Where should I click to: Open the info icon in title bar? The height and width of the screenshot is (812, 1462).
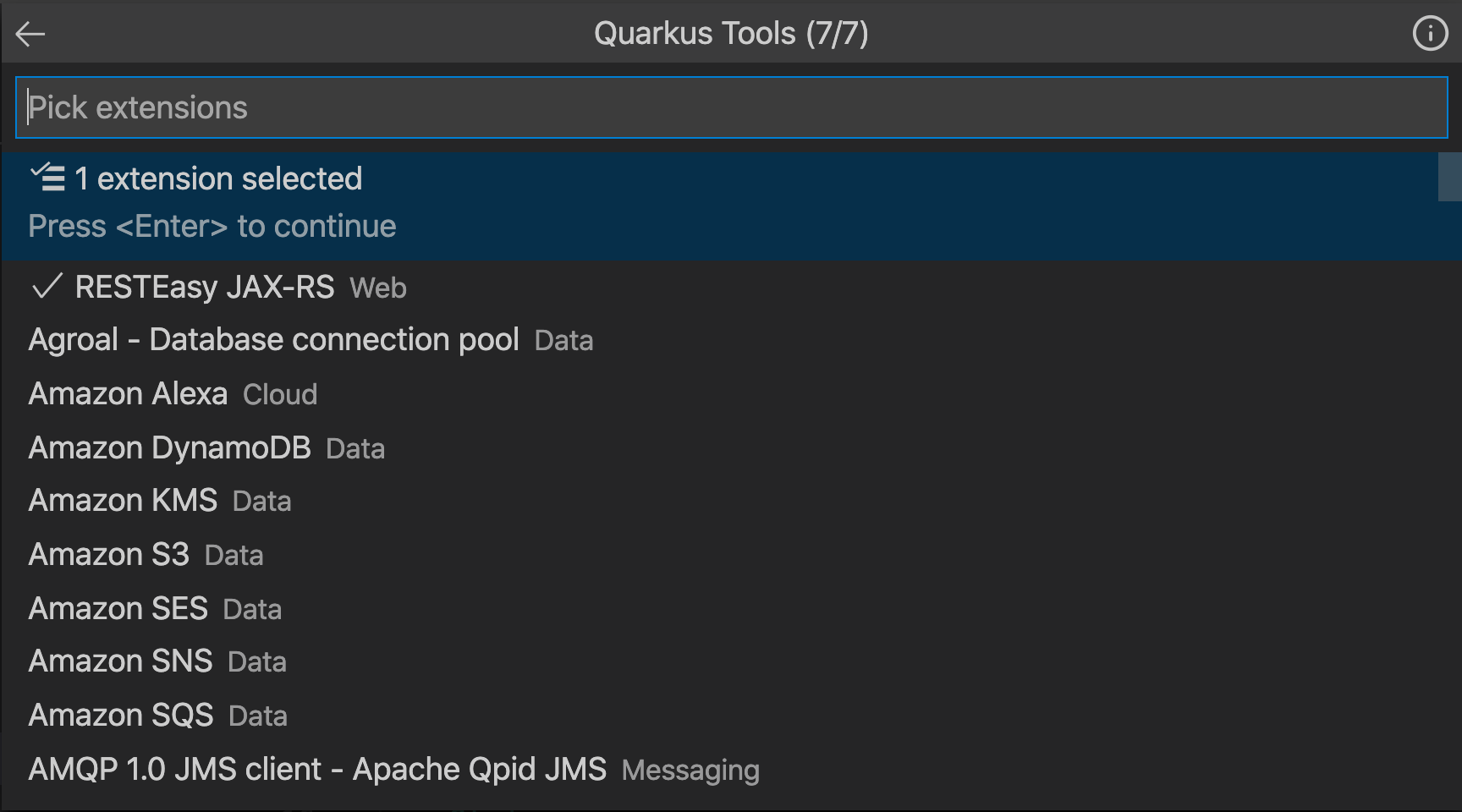(x=1430, y=34)
